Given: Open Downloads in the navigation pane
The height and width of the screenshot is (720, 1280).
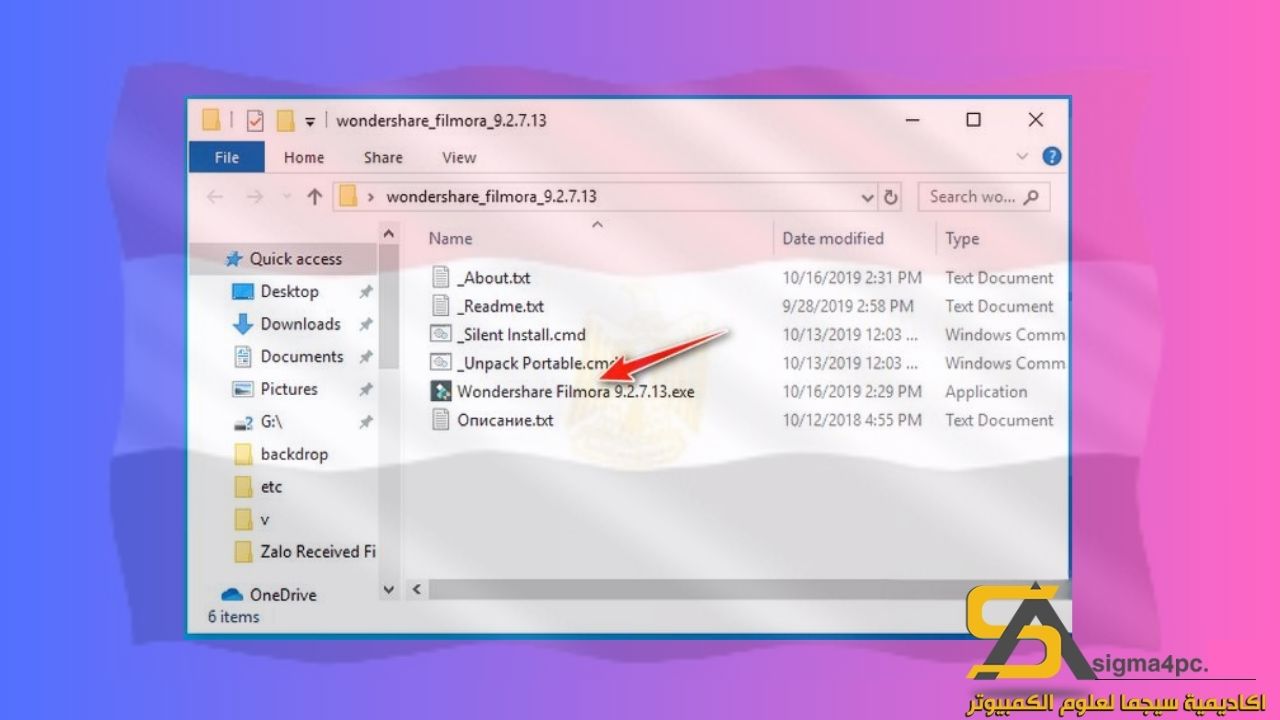Looking at the screenshot, I should (x=300, y=324).
